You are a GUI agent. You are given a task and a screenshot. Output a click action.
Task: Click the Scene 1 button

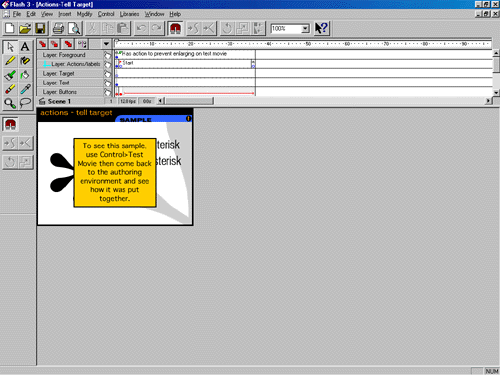[x=55, y=101]
